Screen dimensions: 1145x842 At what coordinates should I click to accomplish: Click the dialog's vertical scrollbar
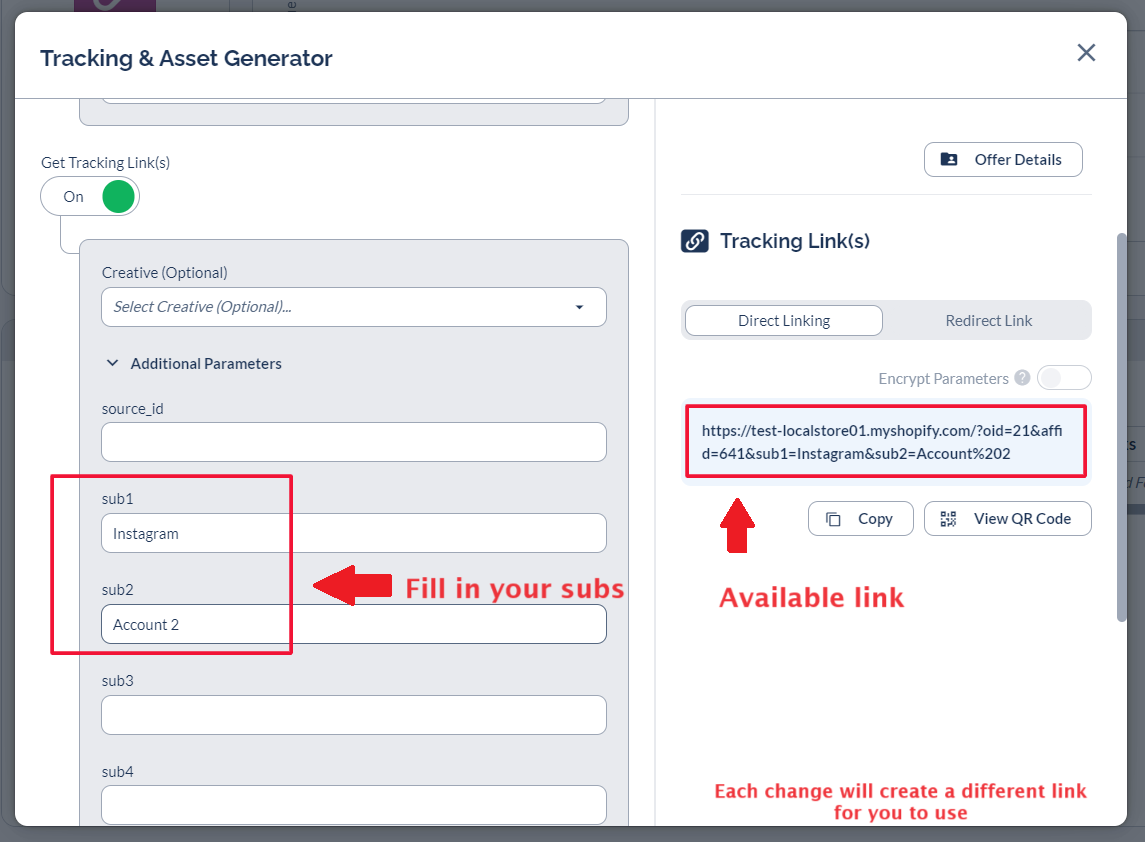(x=1122, y=430)
